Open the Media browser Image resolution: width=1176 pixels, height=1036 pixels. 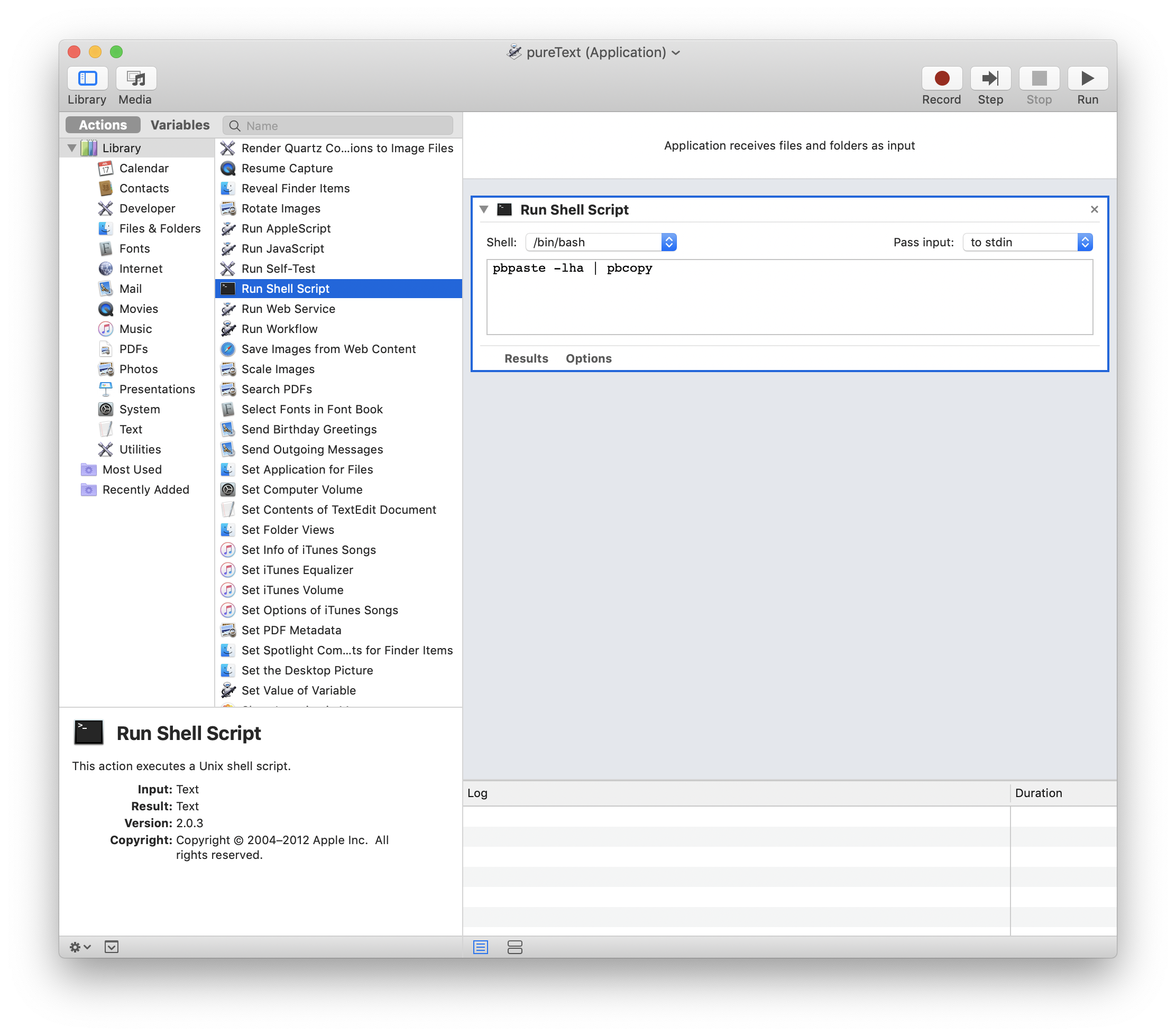(x=136, y=78)
